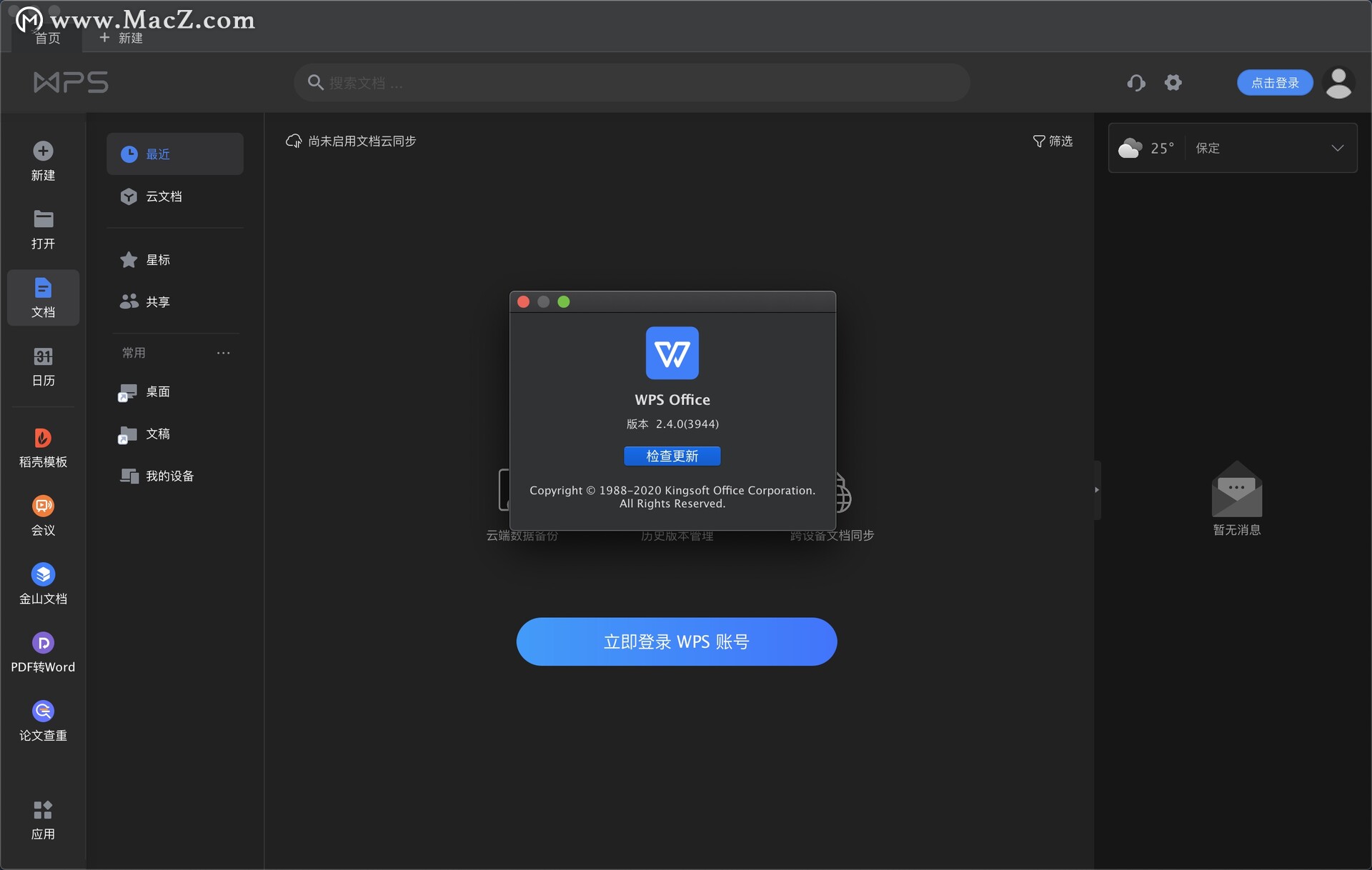The width and height of the screenshot is (1372, 870).
Task: Click the 跨设备文档同步 label
Action: [x=832, y=535]
